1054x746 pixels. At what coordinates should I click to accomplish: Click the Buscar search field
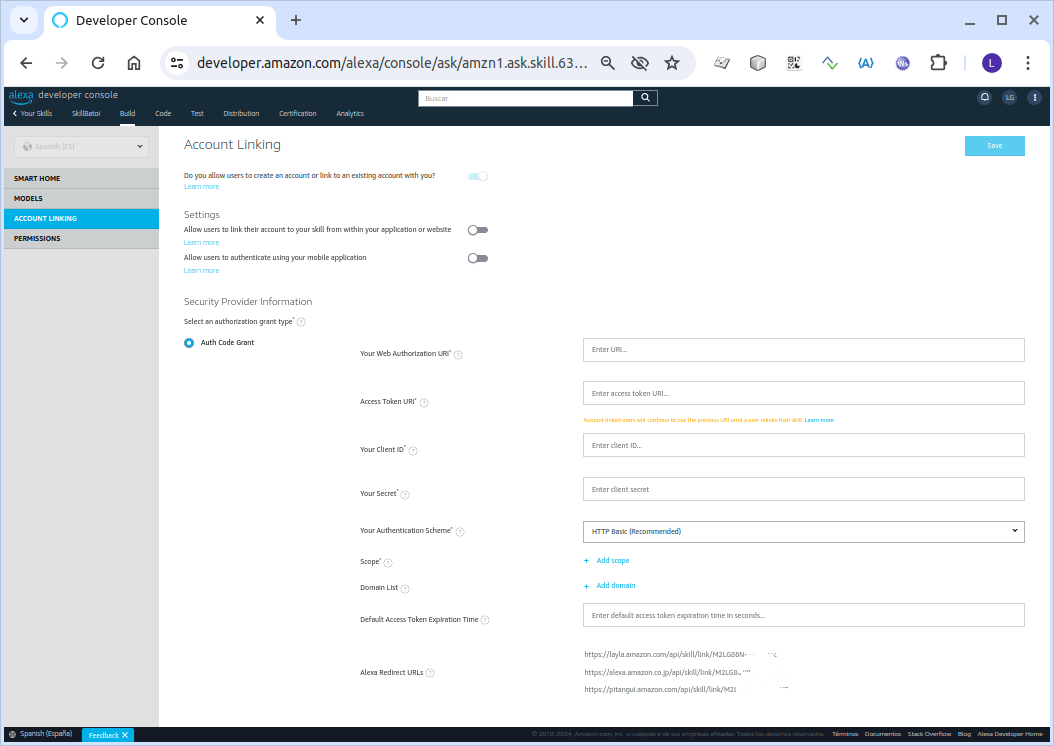[526, 98]
